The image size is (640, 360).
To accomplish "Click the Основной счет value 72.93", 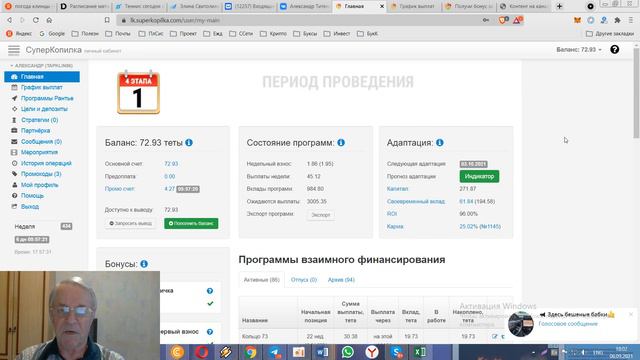I will coord(171,164).
